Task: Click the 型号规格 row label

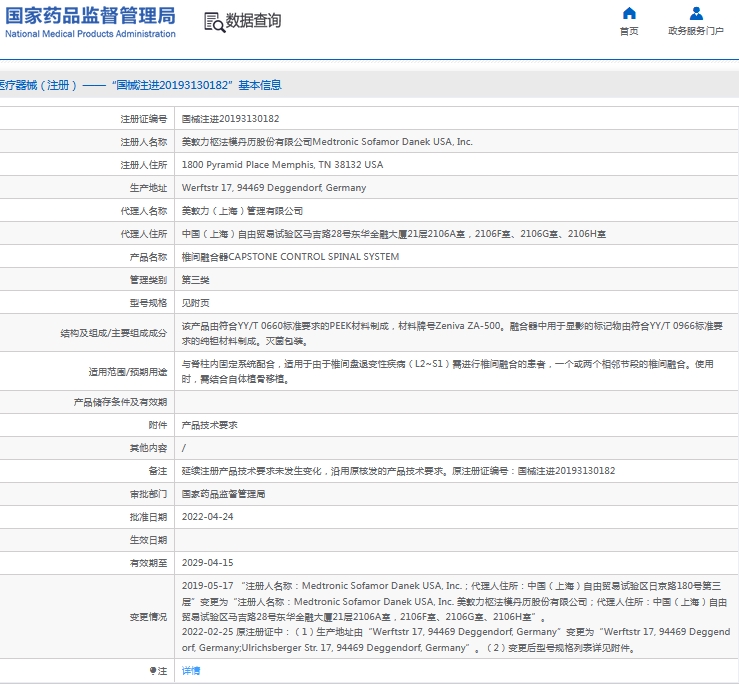Action: click(148, 303)
